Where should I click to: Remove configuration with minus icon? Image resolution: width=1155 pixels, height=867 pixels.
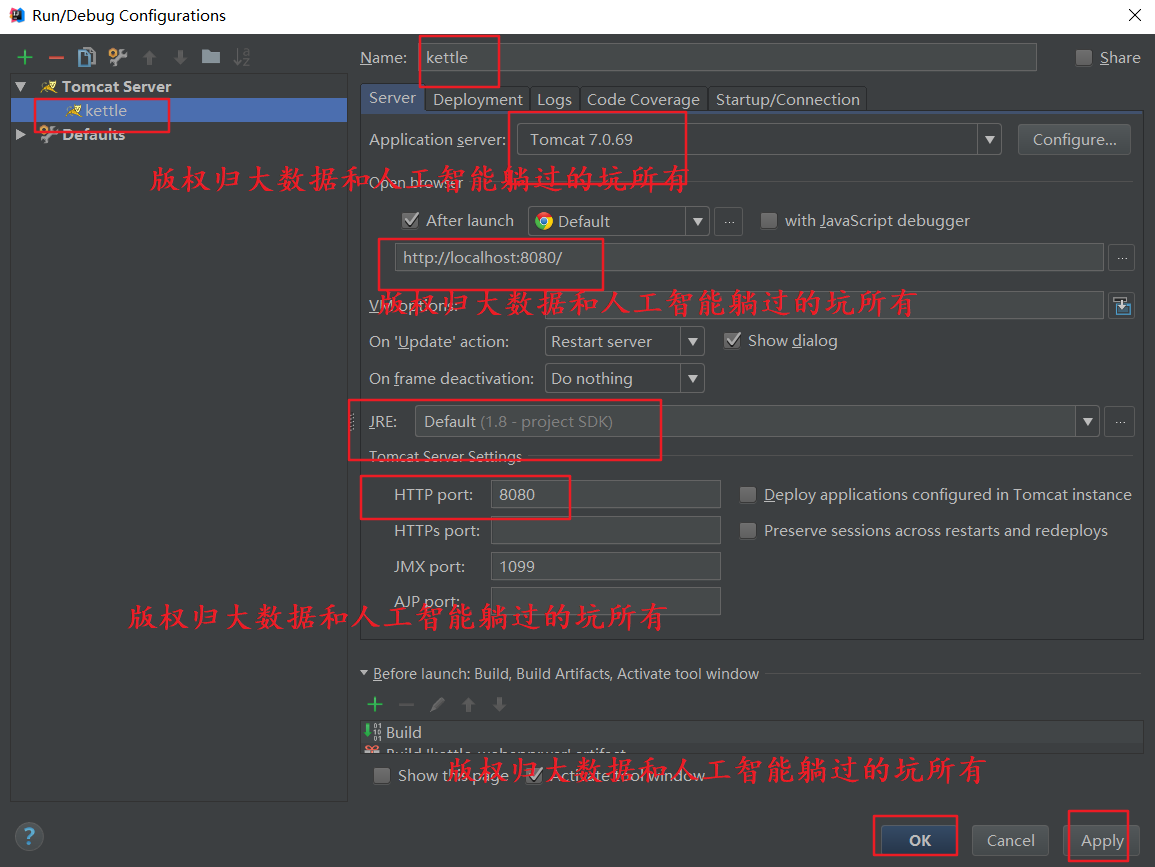pos(56,57)
